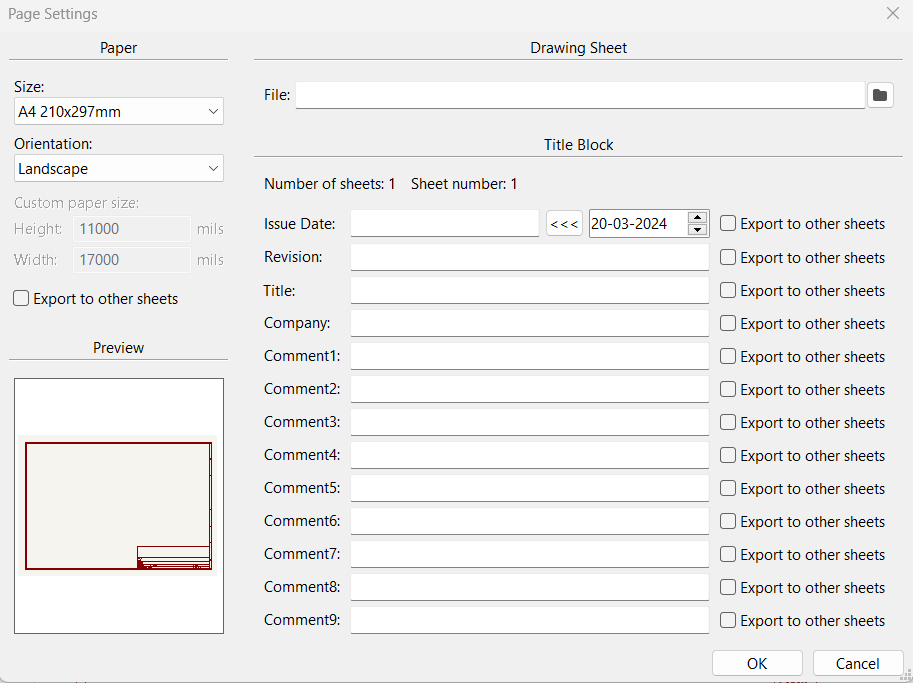This screenshot has height=683, width=913.
Task: Select the Revision input box
Action: [529, 257]
